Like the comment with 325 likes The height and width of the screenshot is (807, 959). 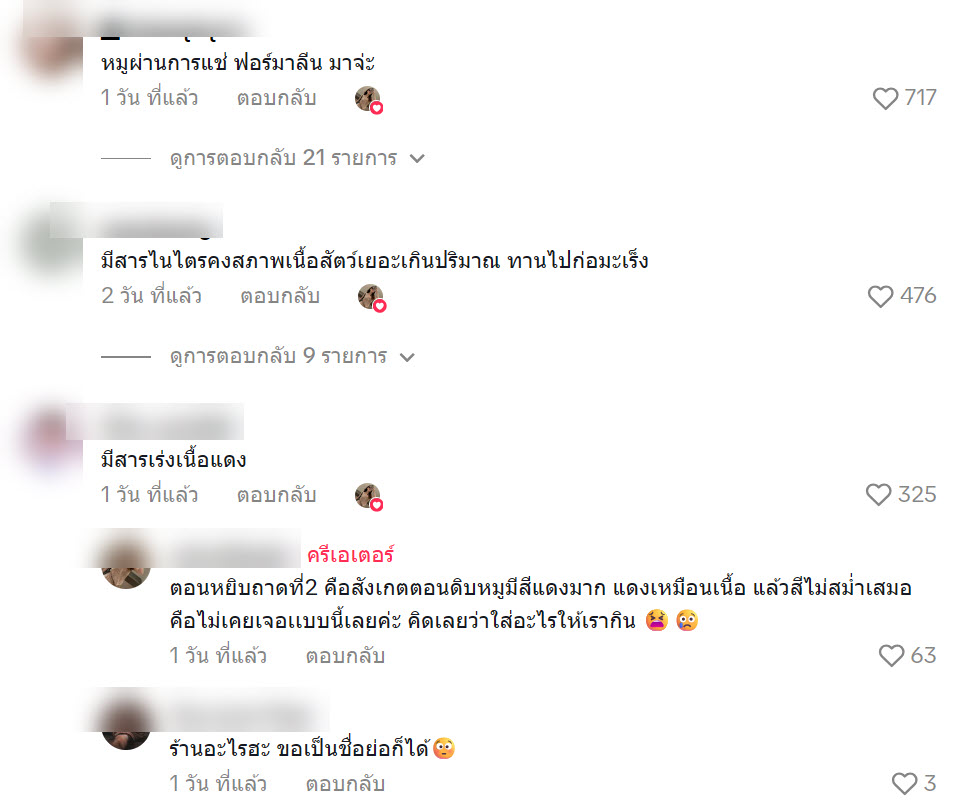point(878,495)
